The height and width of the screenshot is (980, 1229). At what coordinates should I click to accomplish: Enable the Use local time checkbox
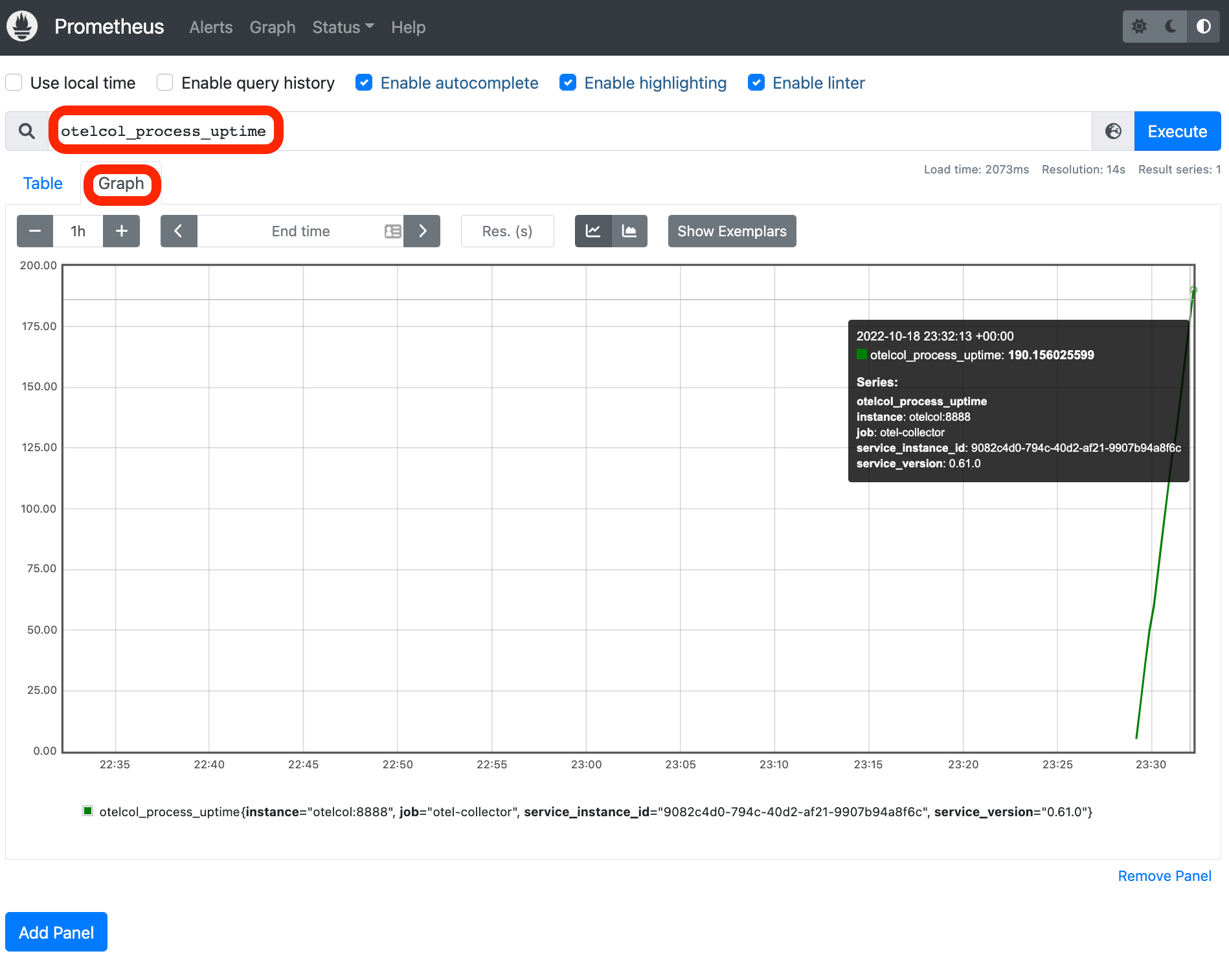click(x=14, y=83)
